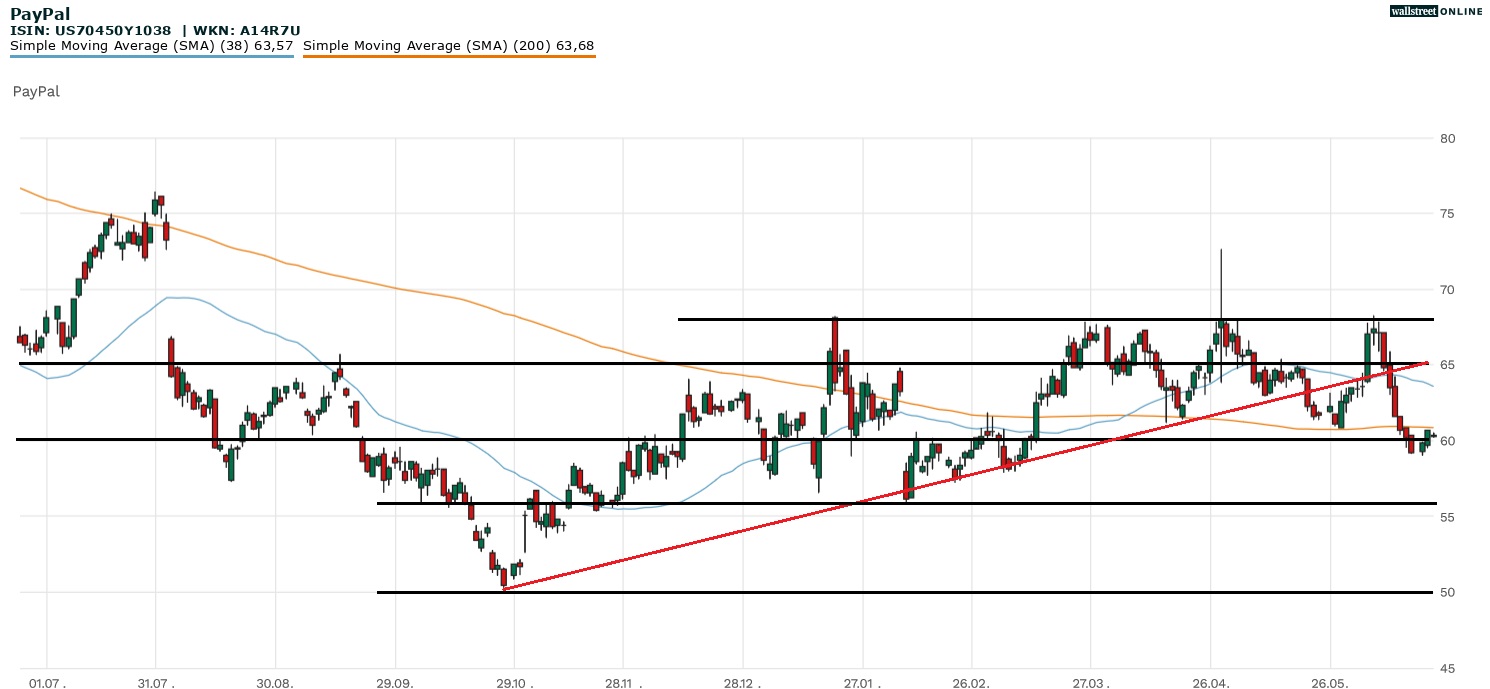Click the 01.07. date on the x-axis

[47, 683]
